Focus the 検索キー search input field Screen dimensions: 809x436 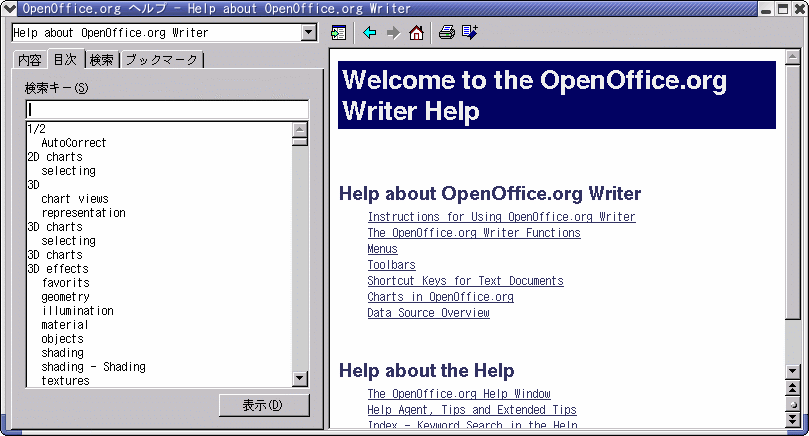167,109
